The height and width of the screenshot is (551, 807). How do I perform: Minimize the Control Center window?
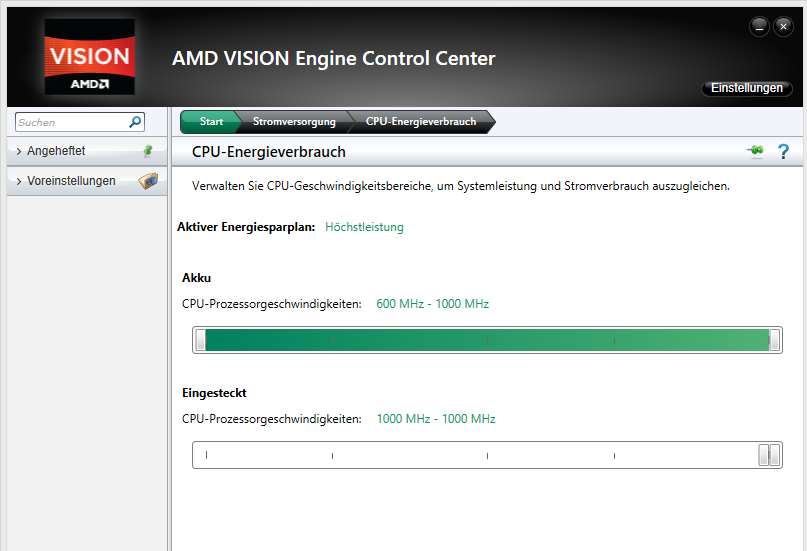tap(761, 27)
